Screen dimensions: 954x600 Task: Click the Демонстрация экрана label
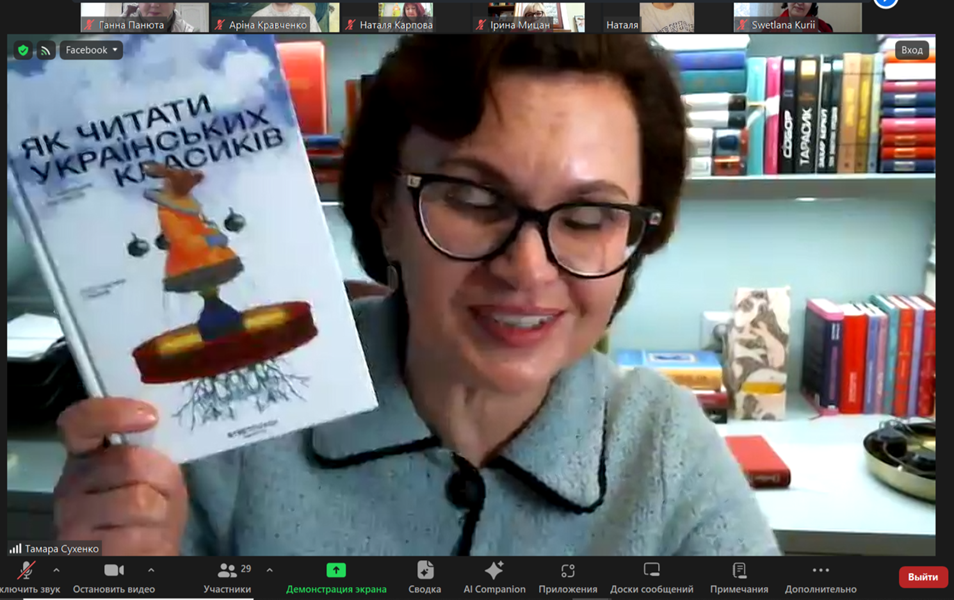[336, 589]
